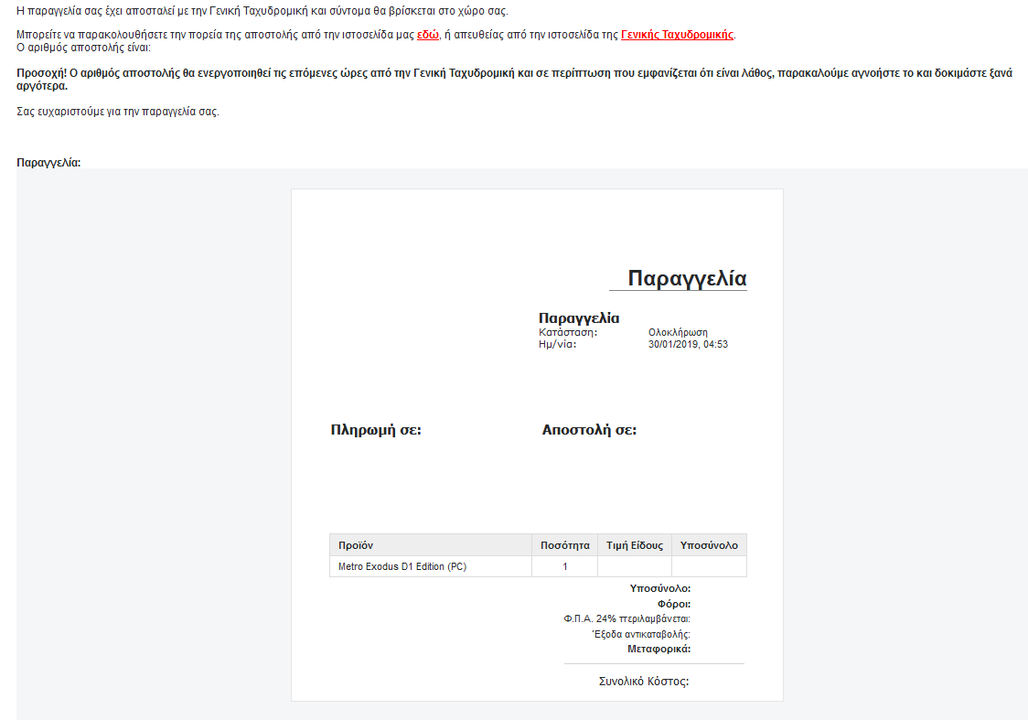
Task: Click the 'Ο αριθμός αποστολής είναι:' line
Action: coord(83,47)
